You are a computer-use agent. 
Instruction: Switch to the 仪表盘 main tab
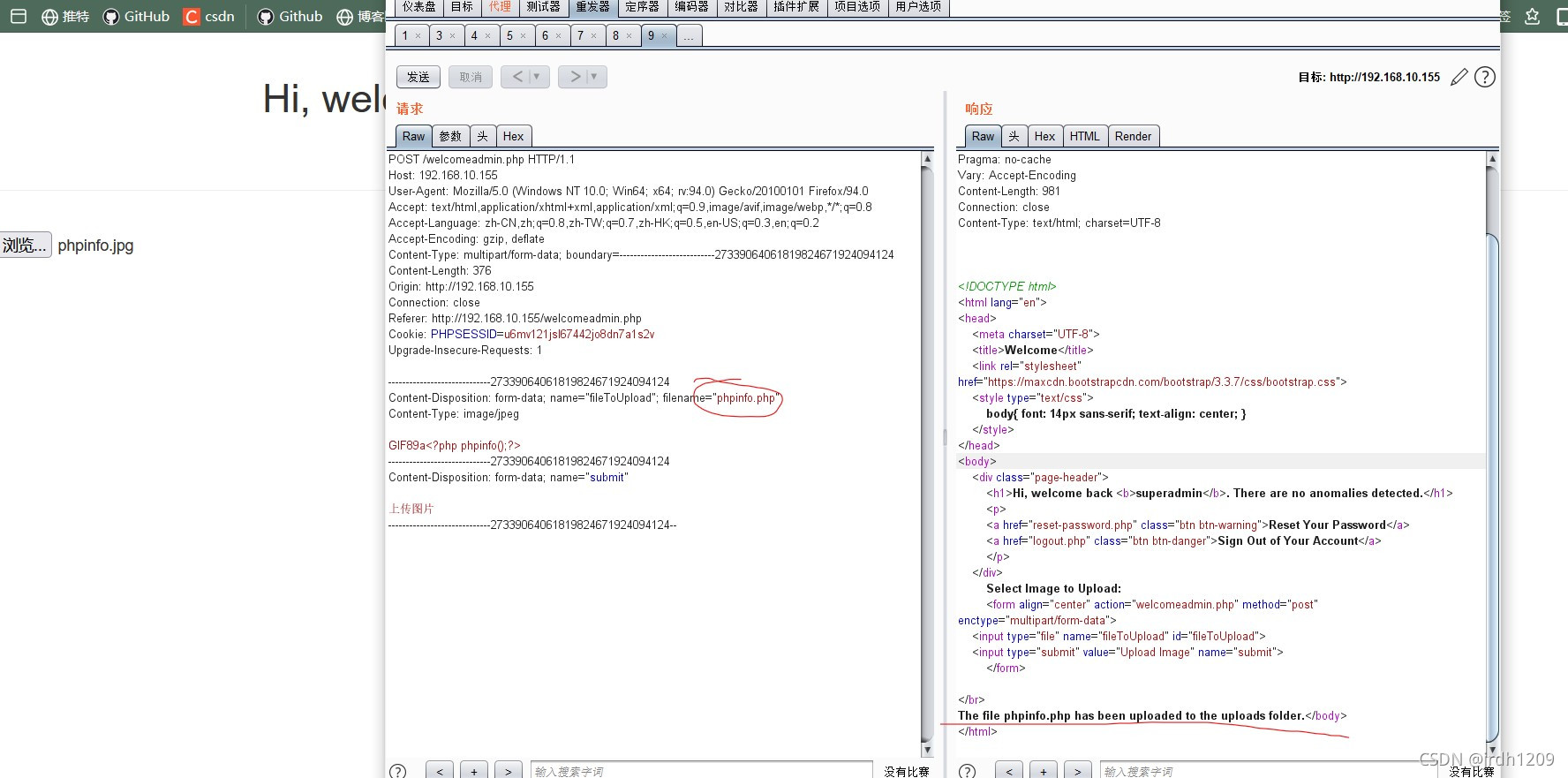coord(419,7)
